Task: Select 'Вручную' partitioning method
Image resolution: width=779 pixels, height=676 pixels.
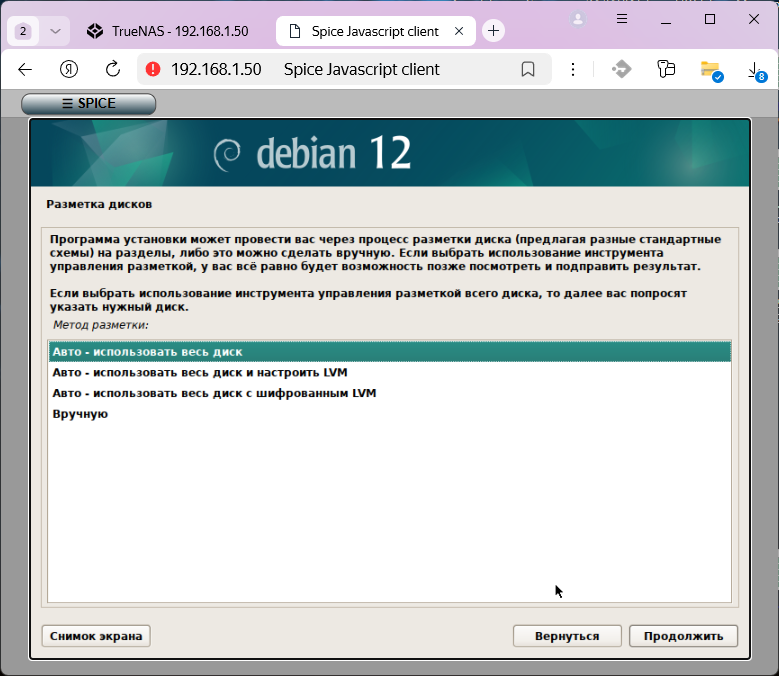Action: coord(390,414)
